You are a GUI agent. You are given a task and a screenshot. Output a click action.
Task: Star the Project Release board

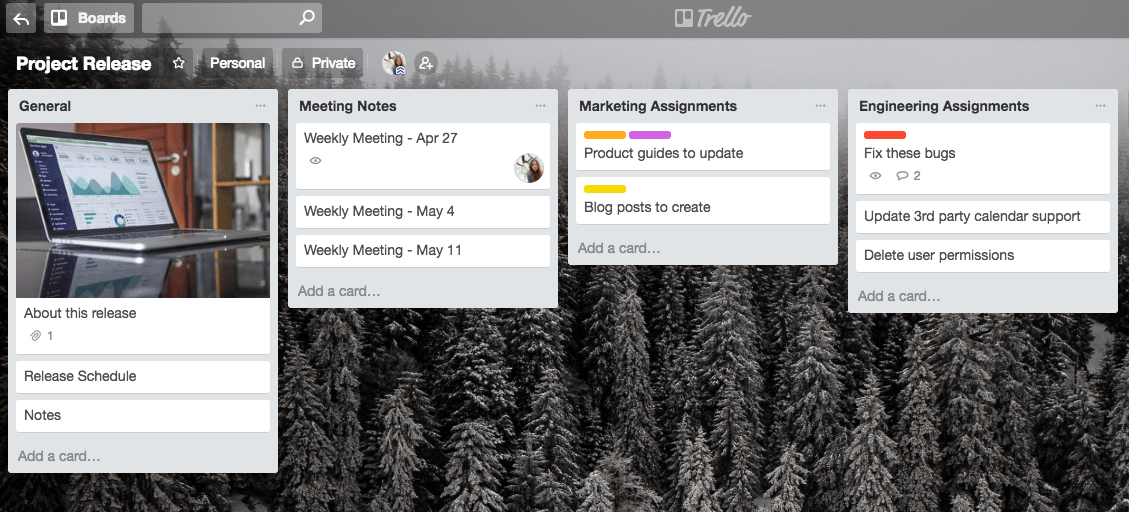pos(179,63)
